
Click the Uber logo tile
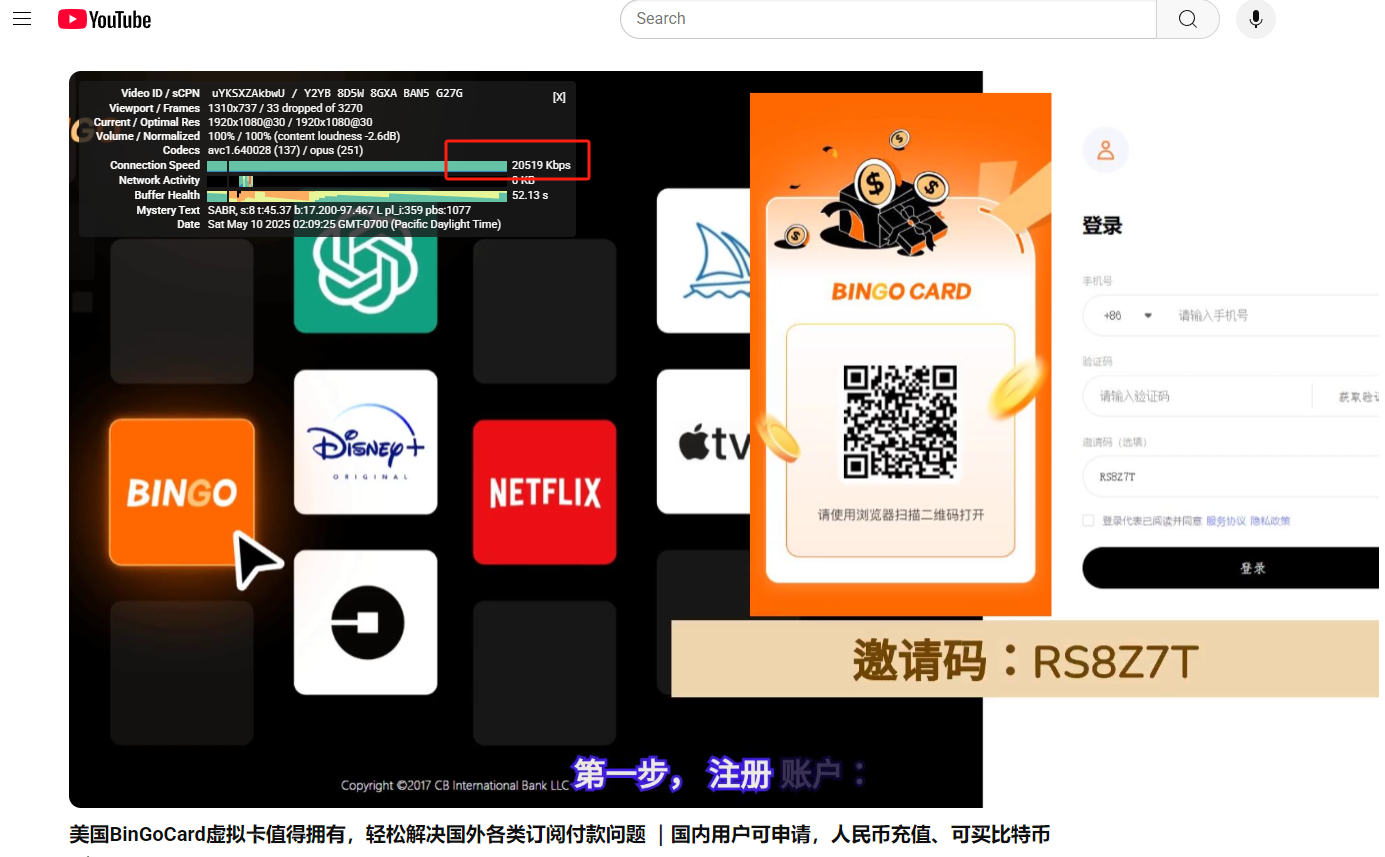click(x=365, y=622)
